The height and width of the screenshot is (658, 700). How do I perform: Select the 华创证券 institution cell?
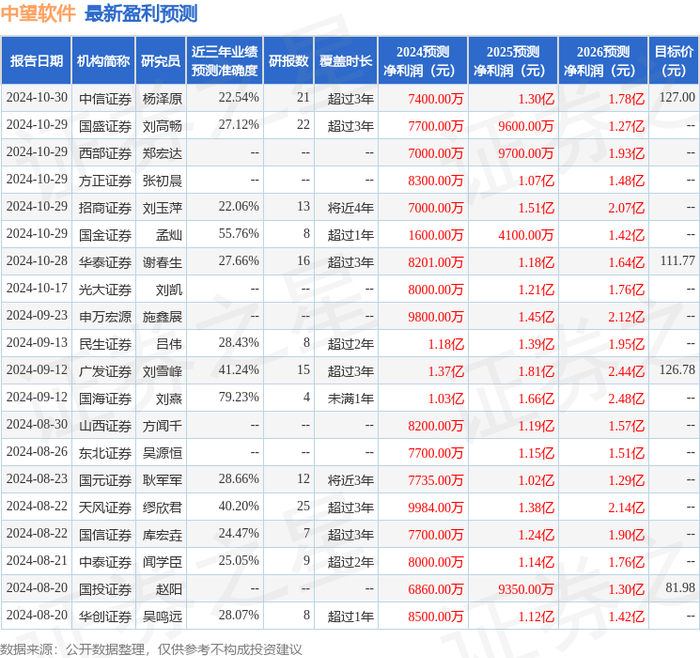coord(105,616)
